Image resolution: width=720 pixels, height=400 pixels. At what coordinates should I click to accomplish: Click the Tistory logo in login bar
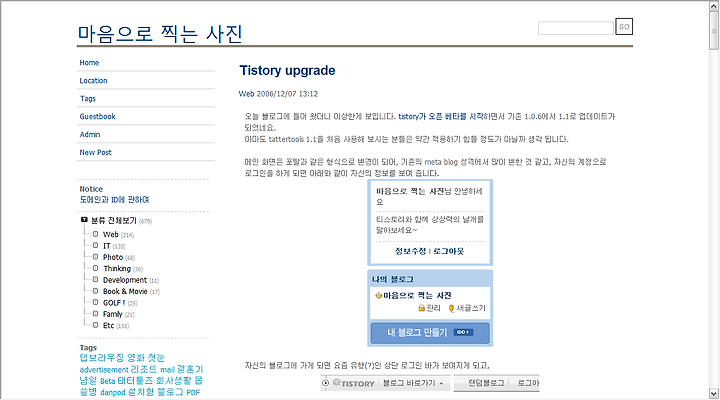tap(354, 383)
